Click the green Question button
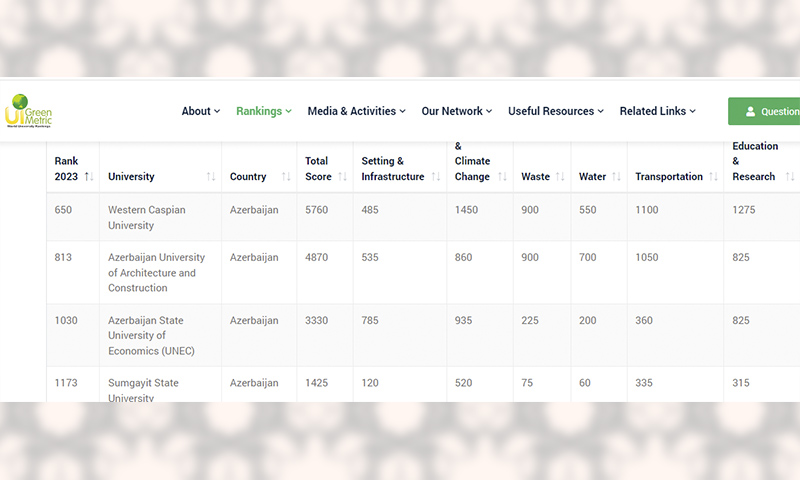800x480 pixels. coord(764,111)
